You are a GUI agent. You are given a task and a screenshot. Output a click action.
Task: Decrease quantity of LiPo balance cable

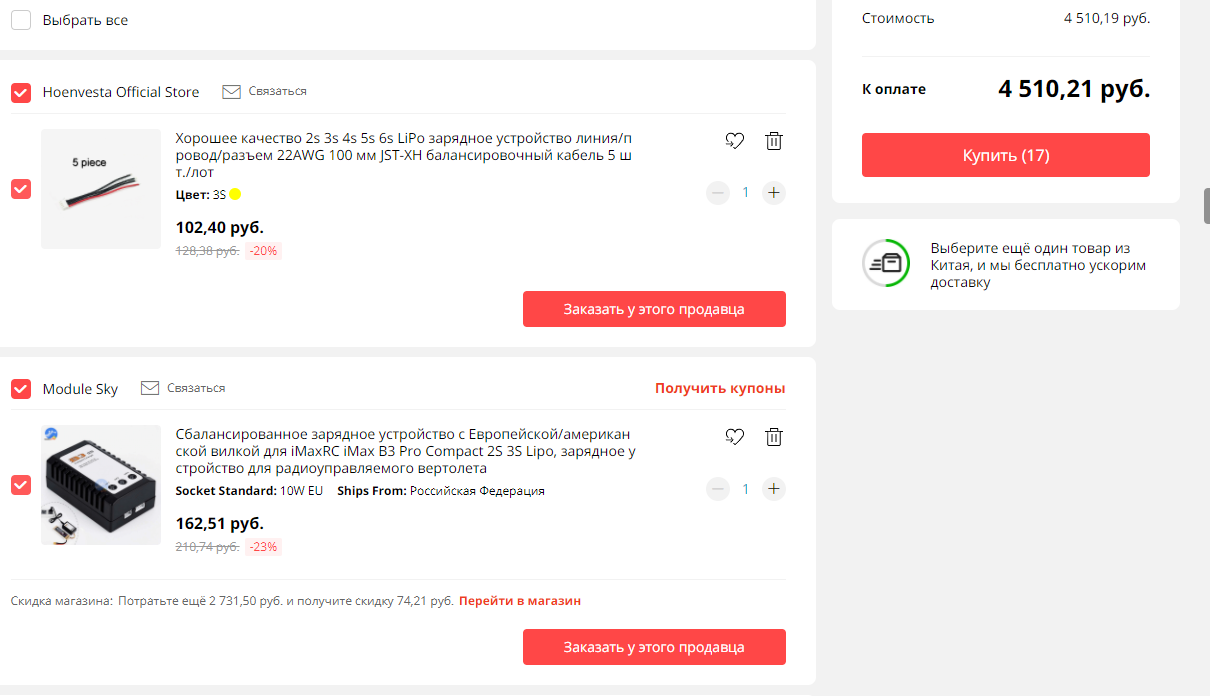pyautogui.click(x=718, y=193)
